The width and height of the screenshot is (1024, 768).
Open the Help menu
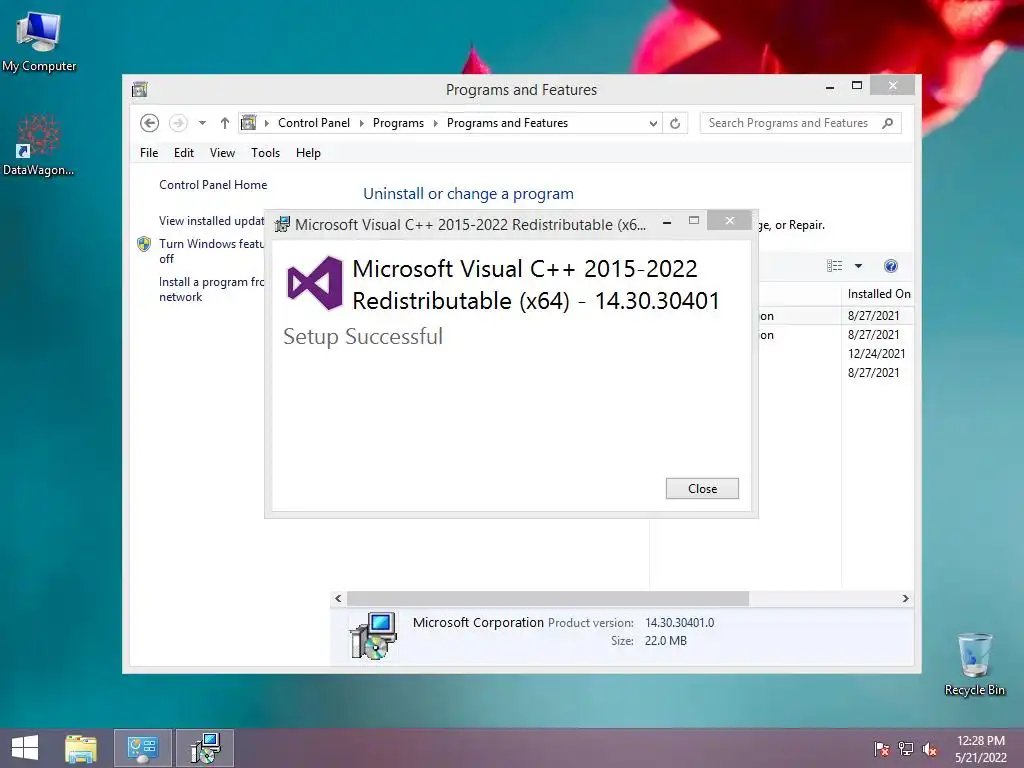click(x=308, y=153)
